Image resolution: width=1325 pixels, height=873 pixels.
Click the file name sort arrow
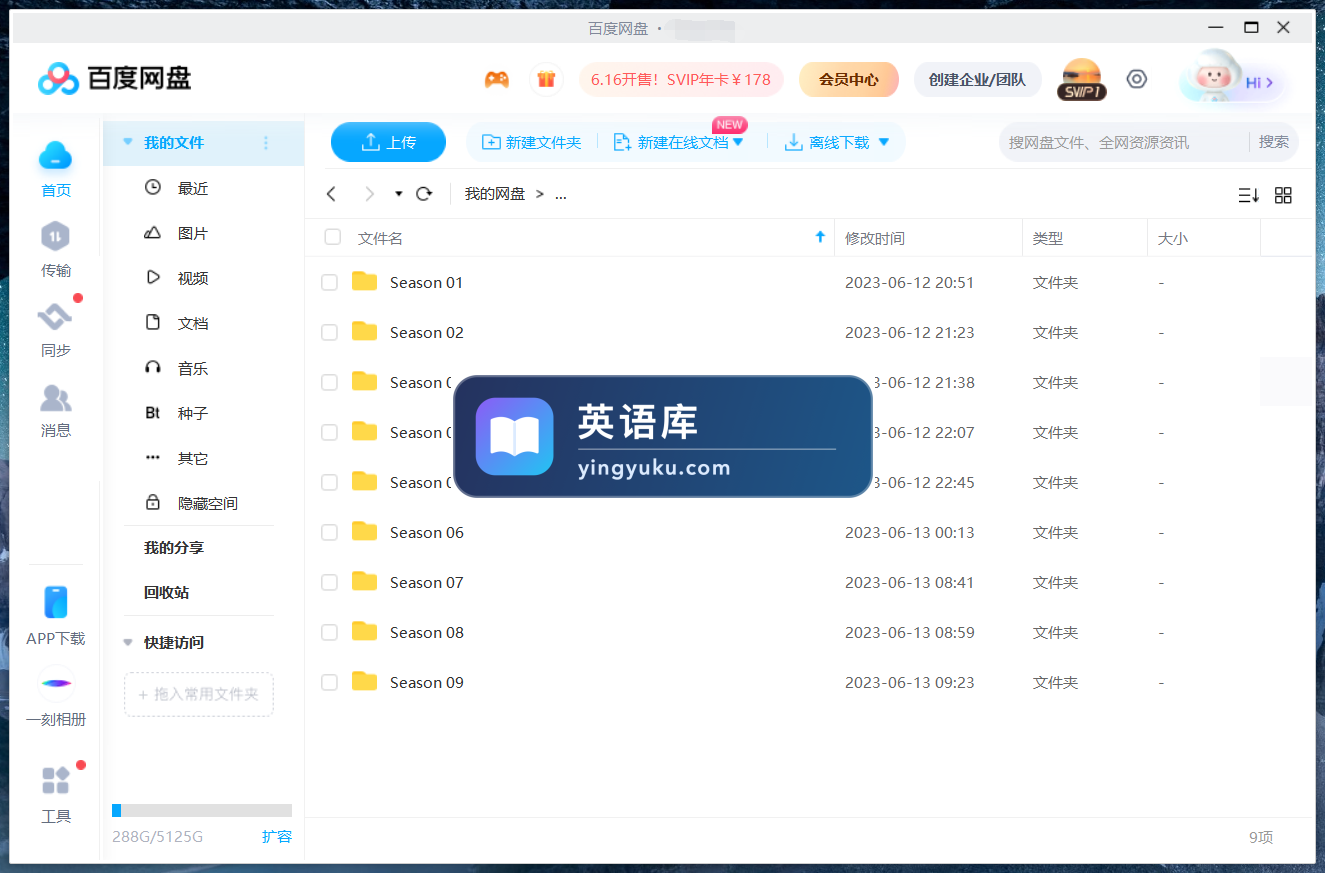click(820, 237)
